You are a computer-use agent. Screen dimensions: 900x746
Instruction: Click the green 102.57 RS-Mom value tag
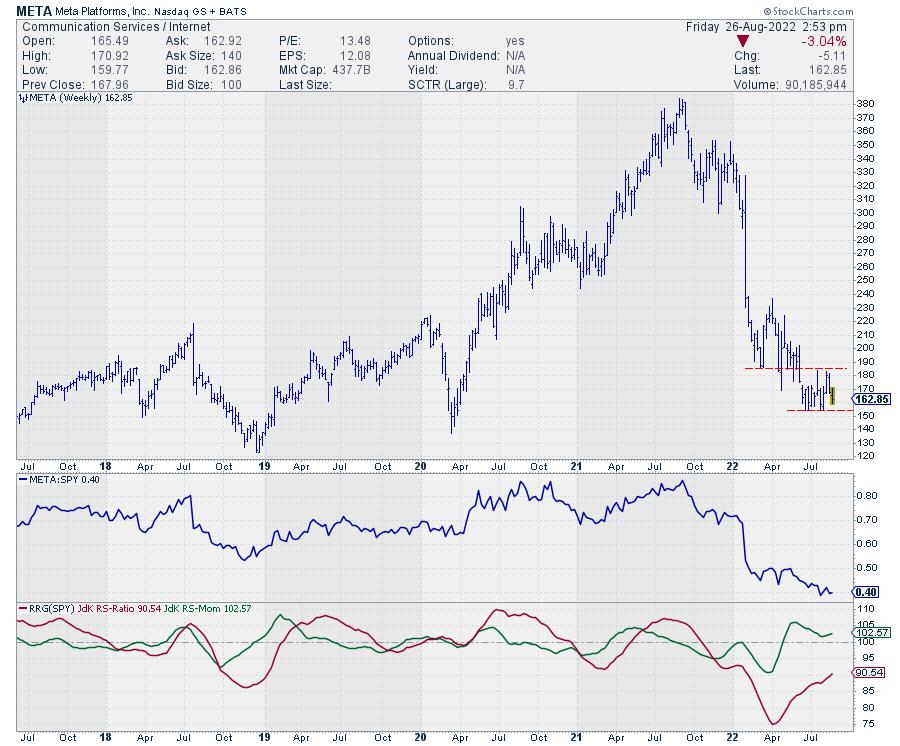[x=870, y=633]
